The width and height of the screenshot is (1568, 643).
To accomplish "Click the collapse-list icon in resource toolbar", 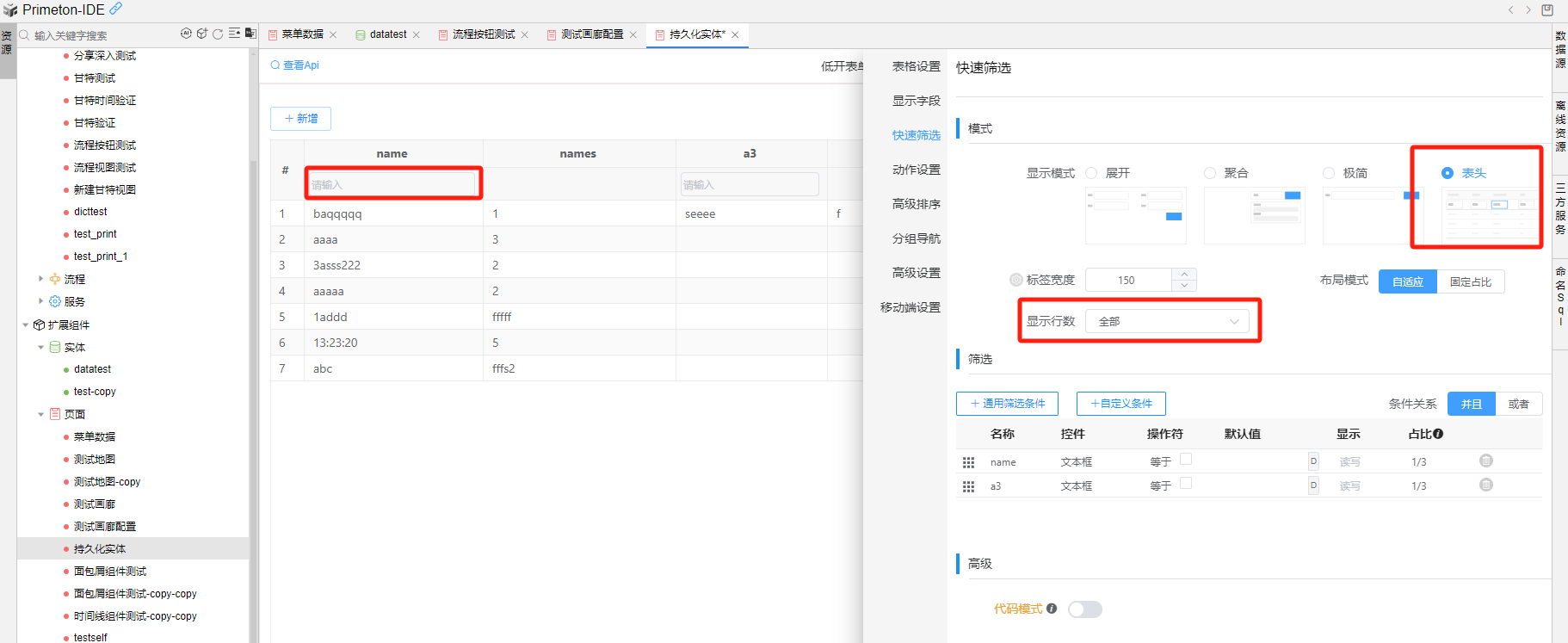I will click(234, 34).
